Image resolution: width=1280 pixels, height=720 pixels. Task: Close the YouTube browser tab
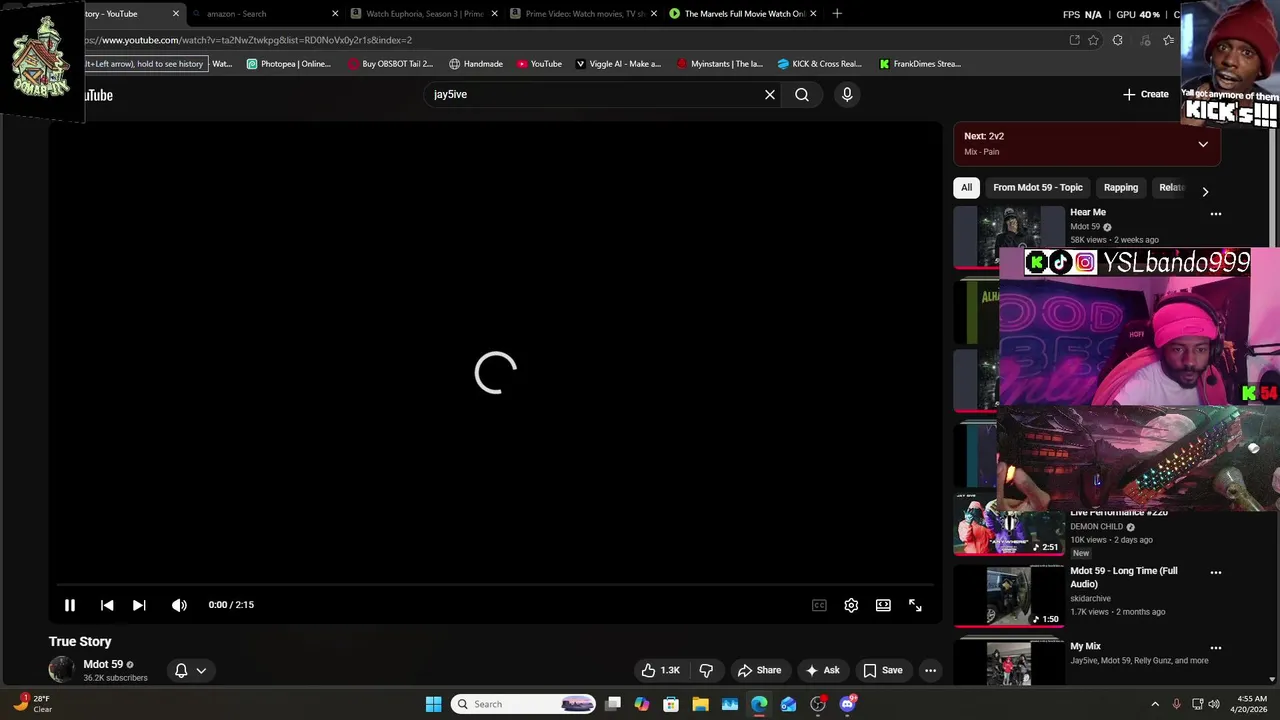coord(176,14)
